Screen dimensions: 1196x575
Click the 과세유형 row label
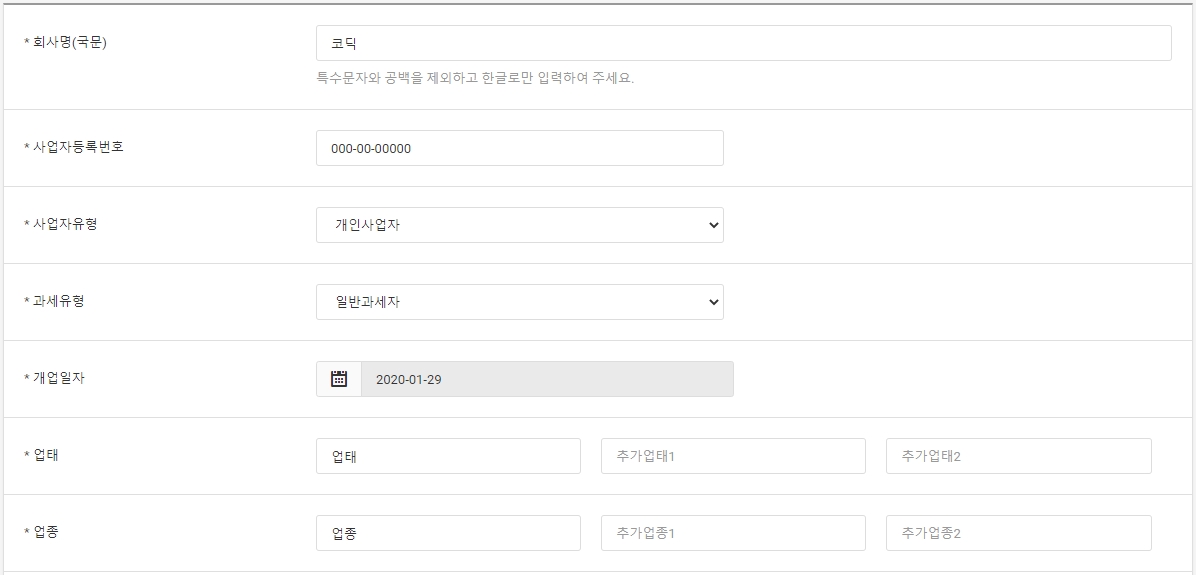tap(54, 300)
